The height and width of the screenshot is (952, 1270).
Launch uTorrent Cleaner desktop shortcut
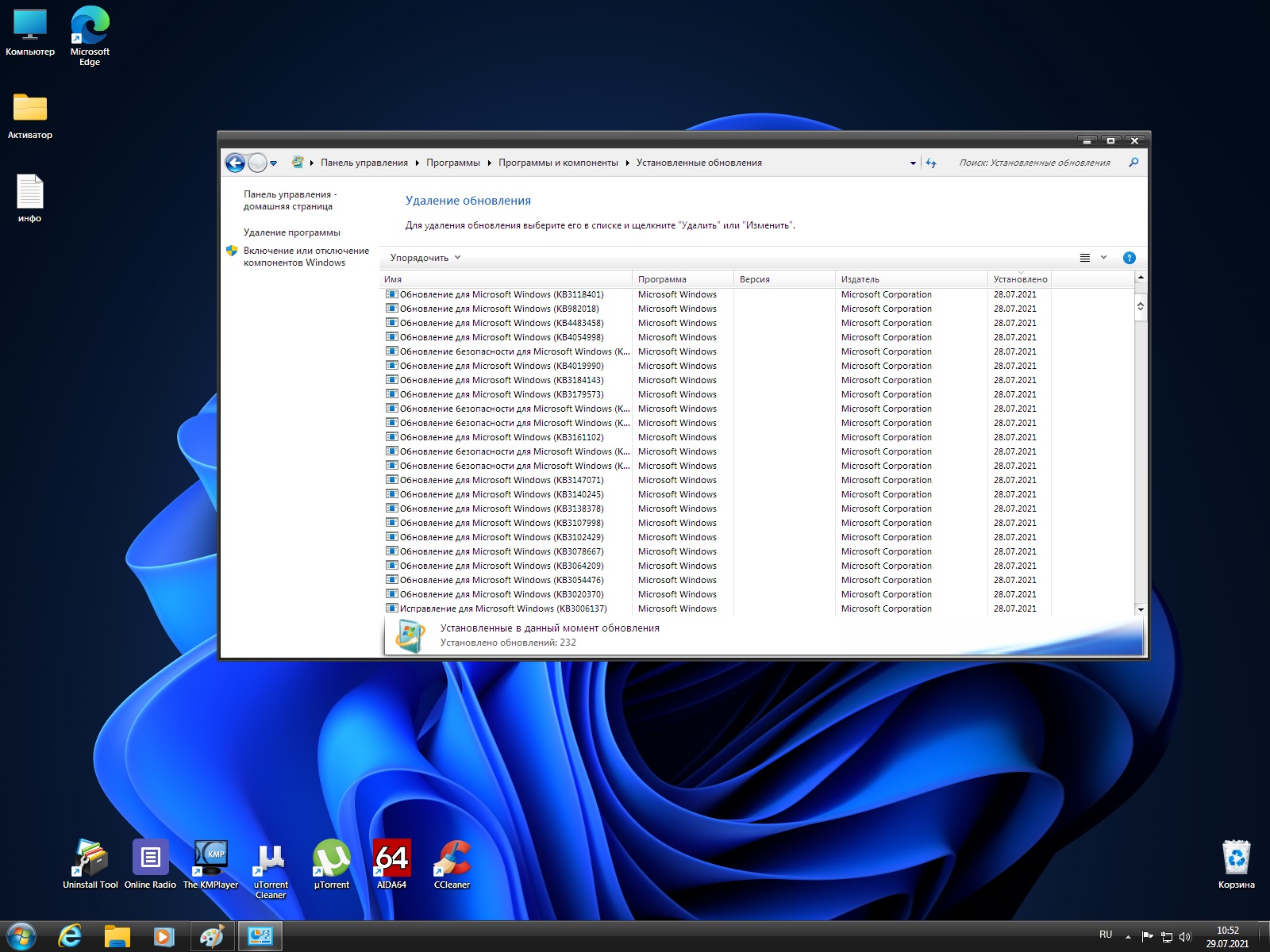[271, 869]
